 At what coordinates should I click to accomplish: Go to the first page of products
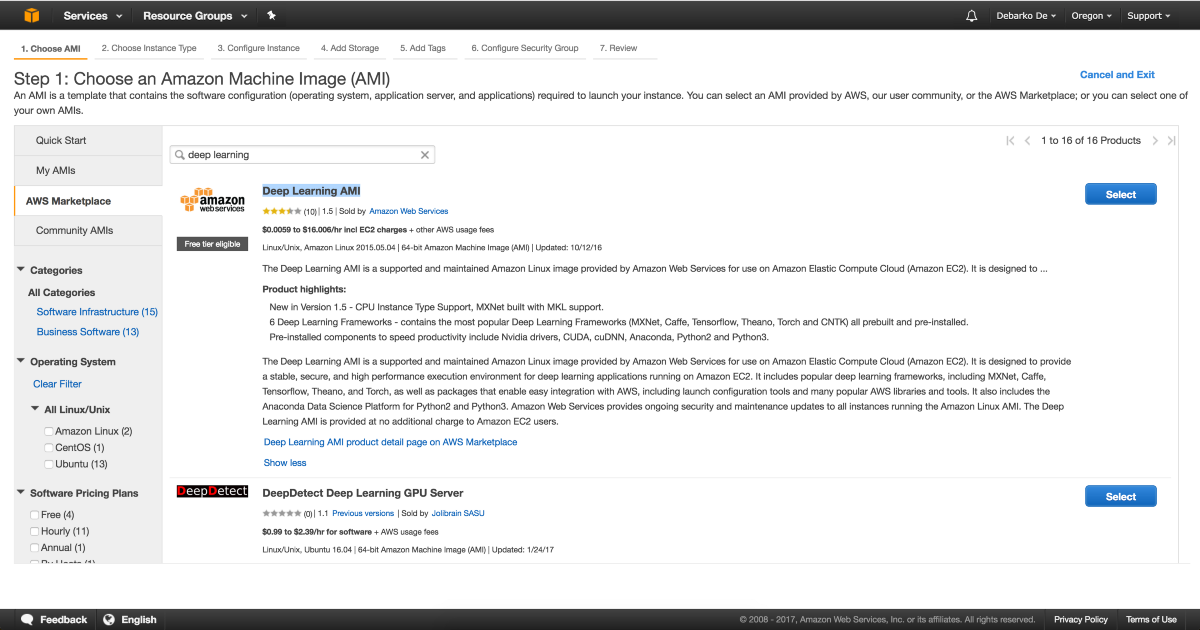tap(1011, 141)
